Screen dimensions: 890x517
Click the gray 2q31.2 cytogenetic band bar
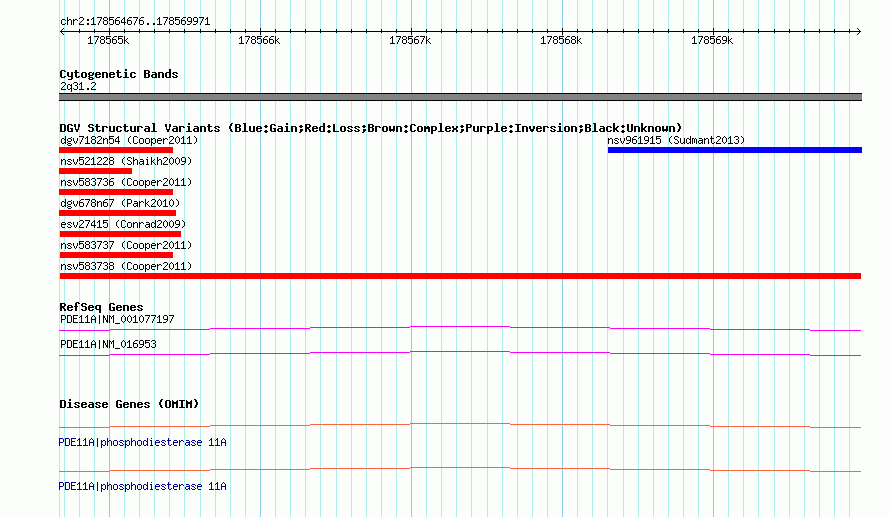point(460,97)
